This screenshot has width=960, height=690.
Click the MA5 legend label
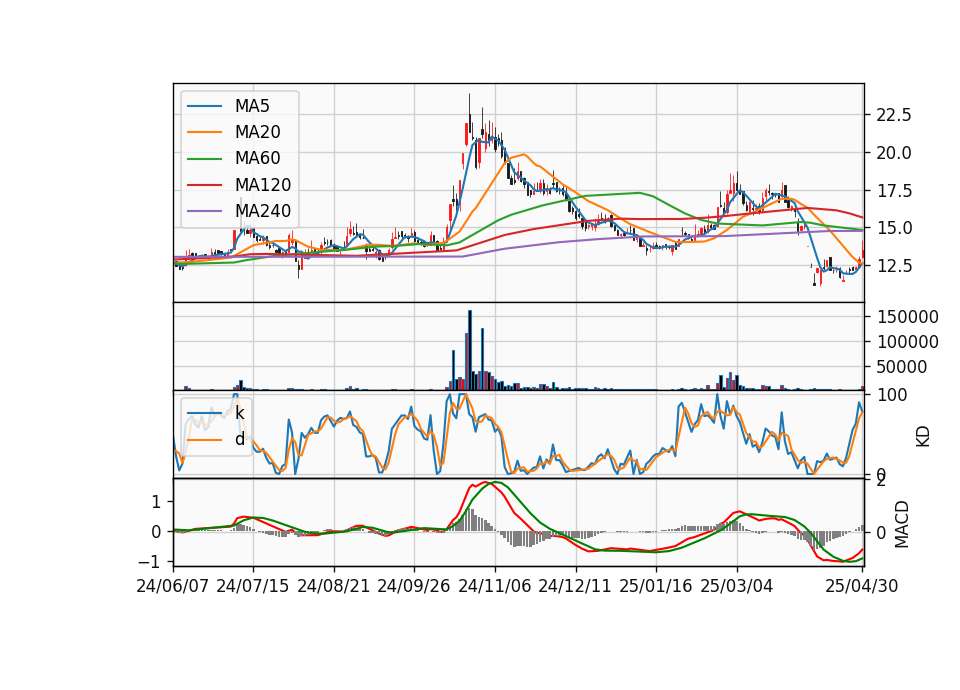[x=252, y=106]
